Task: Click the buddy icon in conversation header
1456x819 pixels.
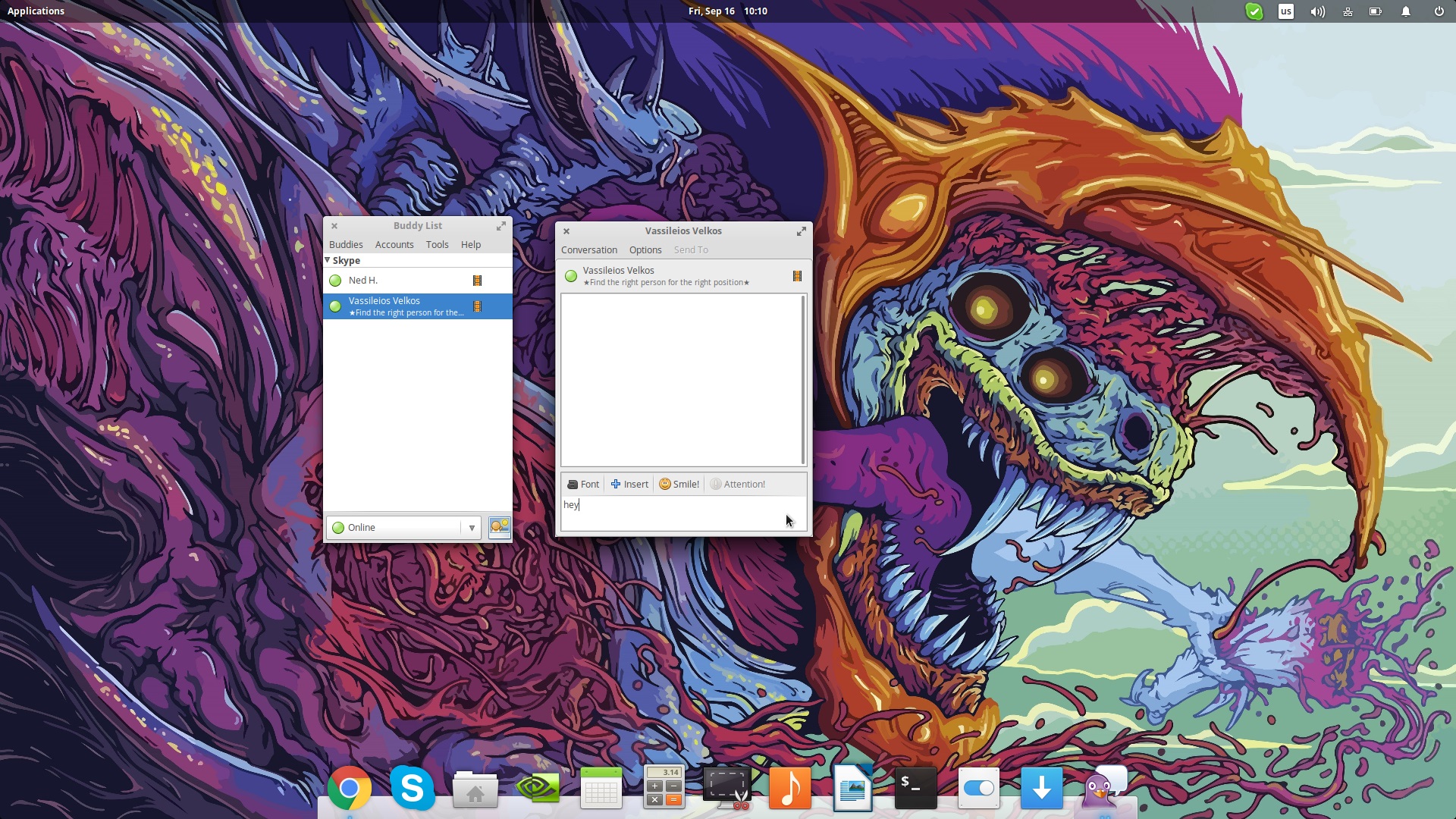Action: coord(797,276)
